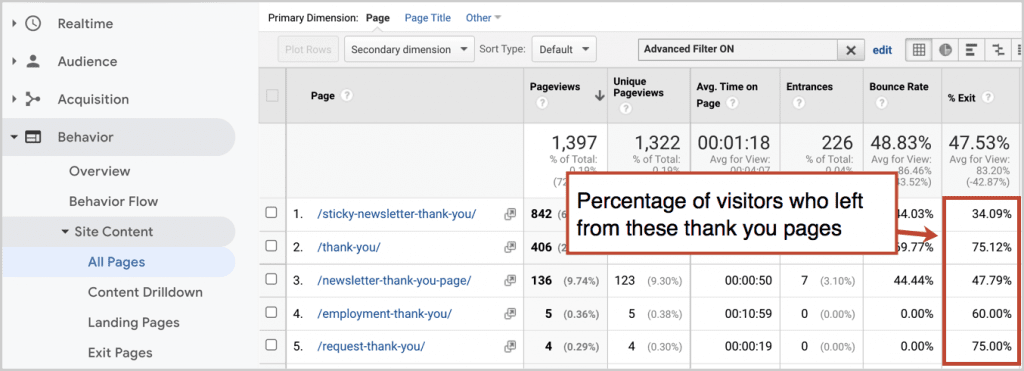
Task: Open the /employment-thank-you/ link
Action: (x=384, y=314)
